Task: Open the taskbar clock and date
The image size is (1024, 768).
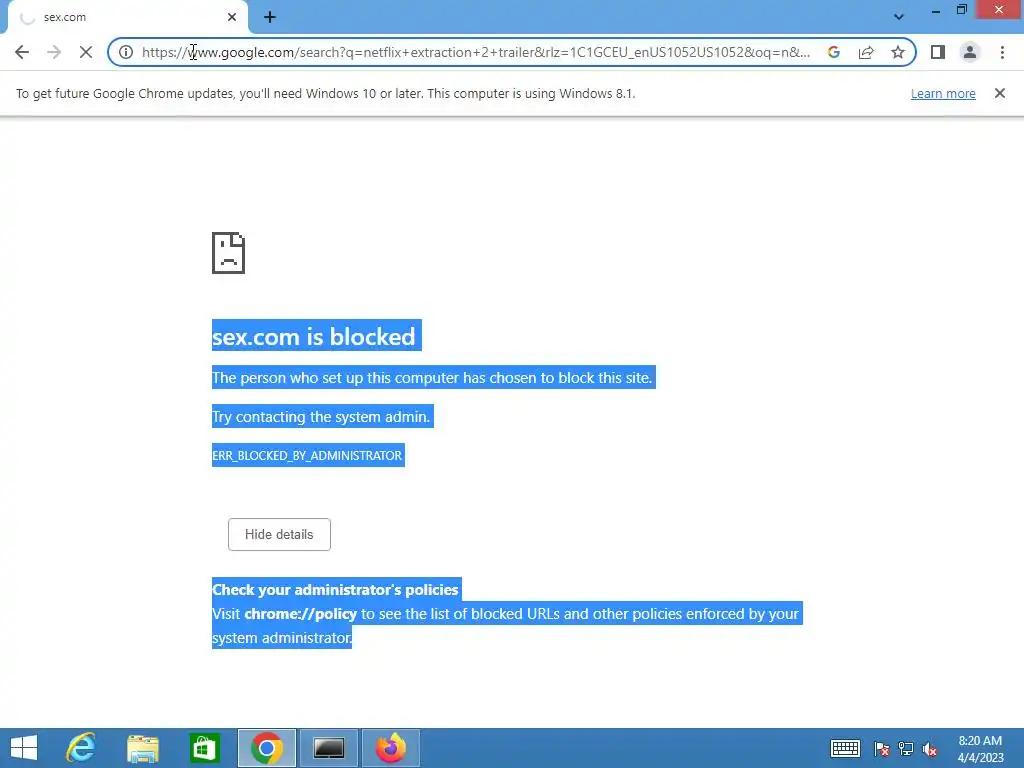Action: coord(980,748)
